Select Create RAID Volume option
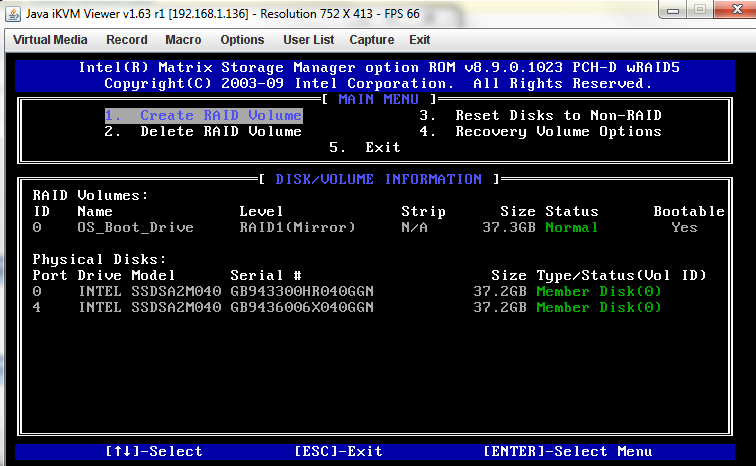 click(203, 116)
